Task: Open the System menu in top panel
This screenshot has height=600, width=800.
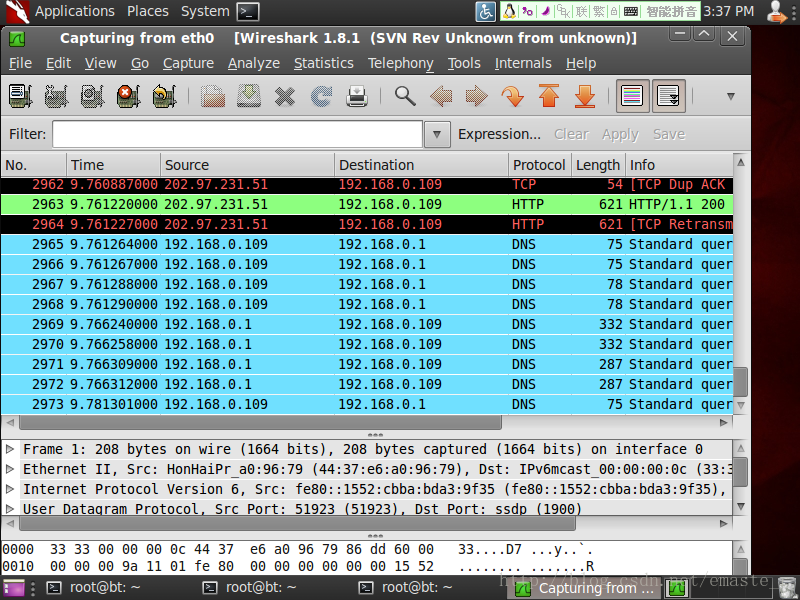Action: click(205, 11)
